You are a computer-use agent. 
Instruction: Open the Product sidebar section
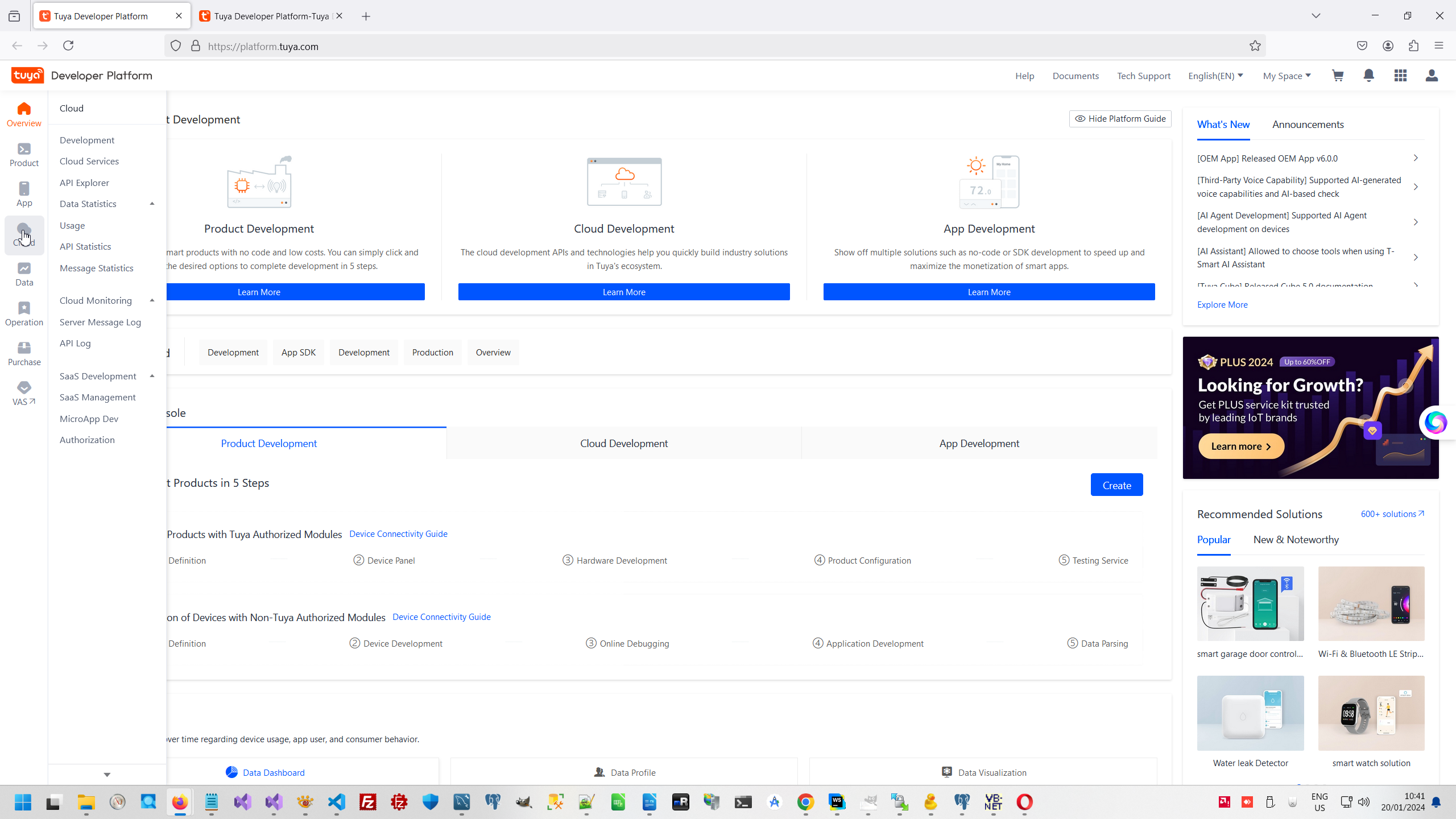point(24,155)
